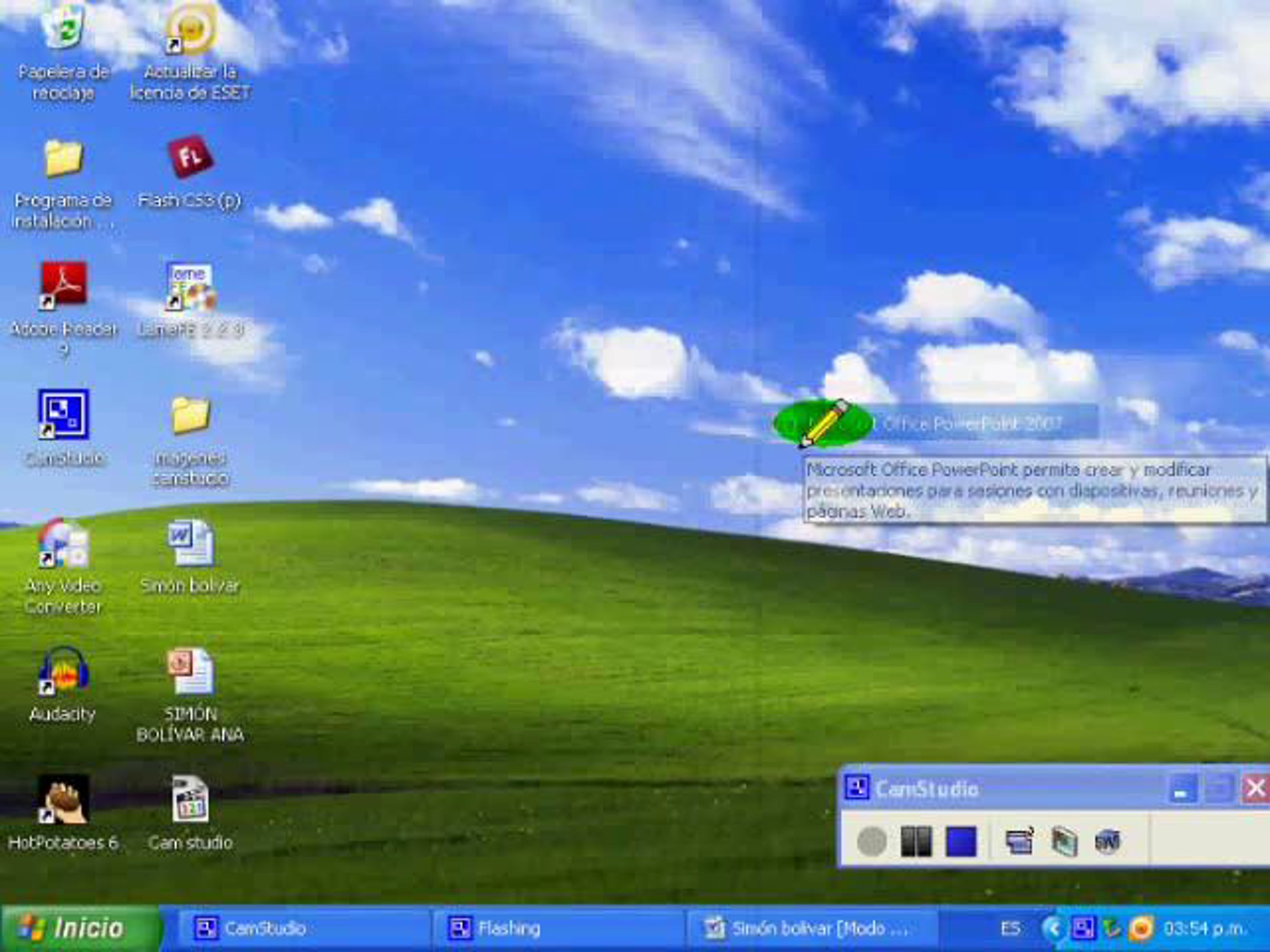The height and width of the screenshot is (952, 1270).
Task: Click the HotPotatoes 6 desktop icon
Action: tap(63, 799)
